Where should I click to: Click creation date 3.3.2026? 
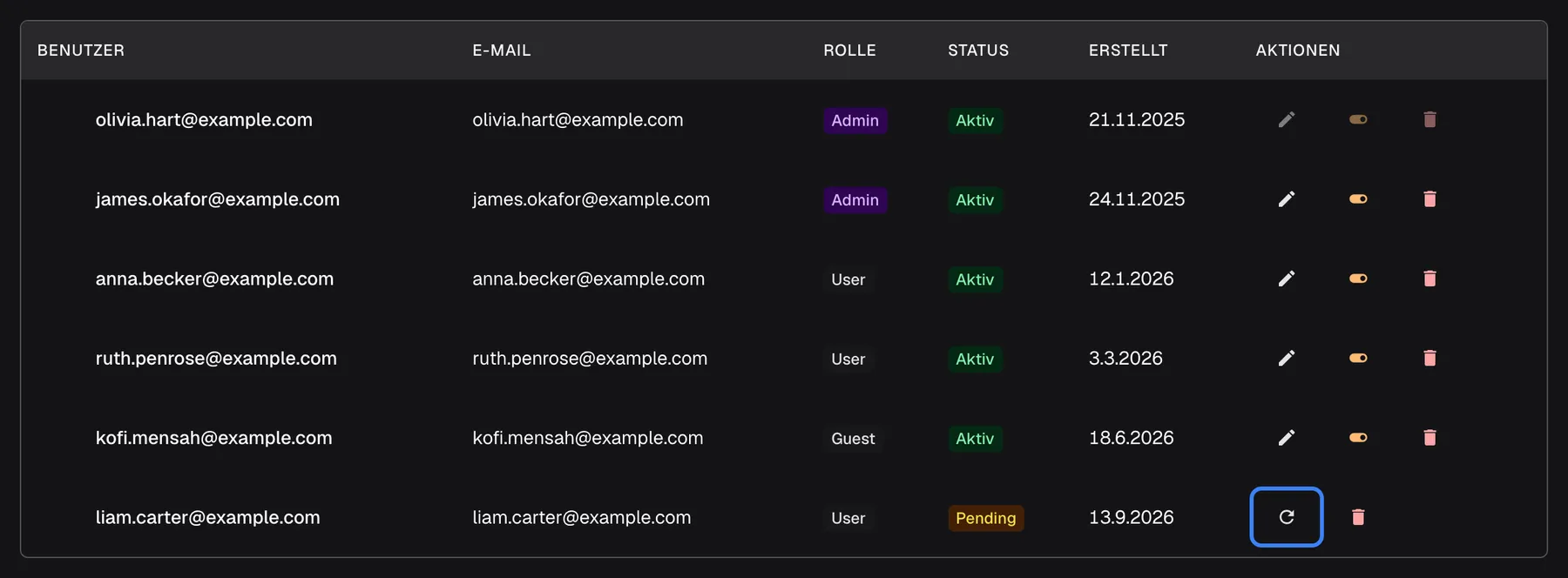point(1125,359)
